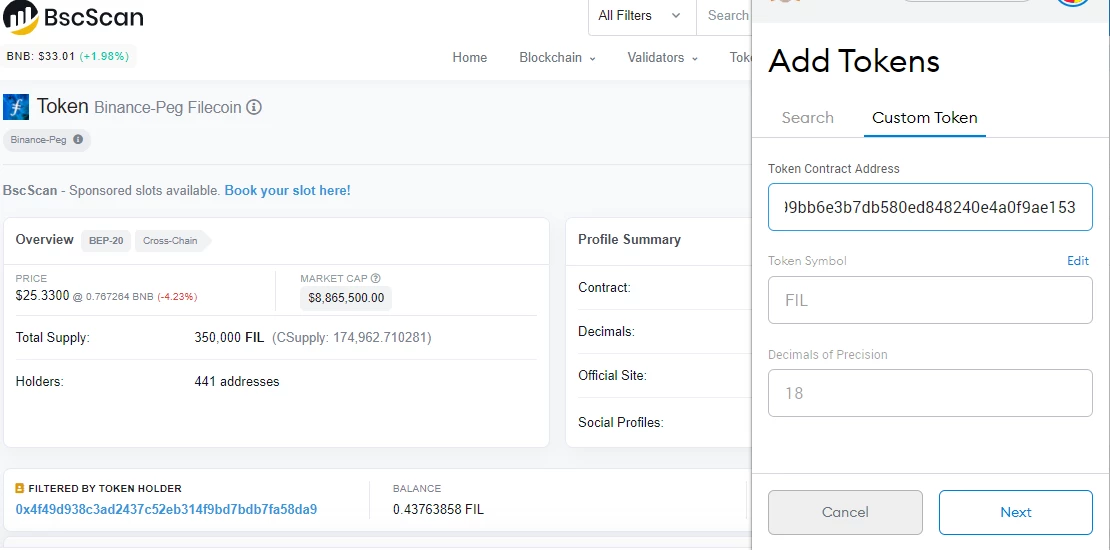The width and height of the screenshot is (1110, 550).
Task: Click the Decimals of Precision field
Action: pyautogui.click(x=930, y=393)
